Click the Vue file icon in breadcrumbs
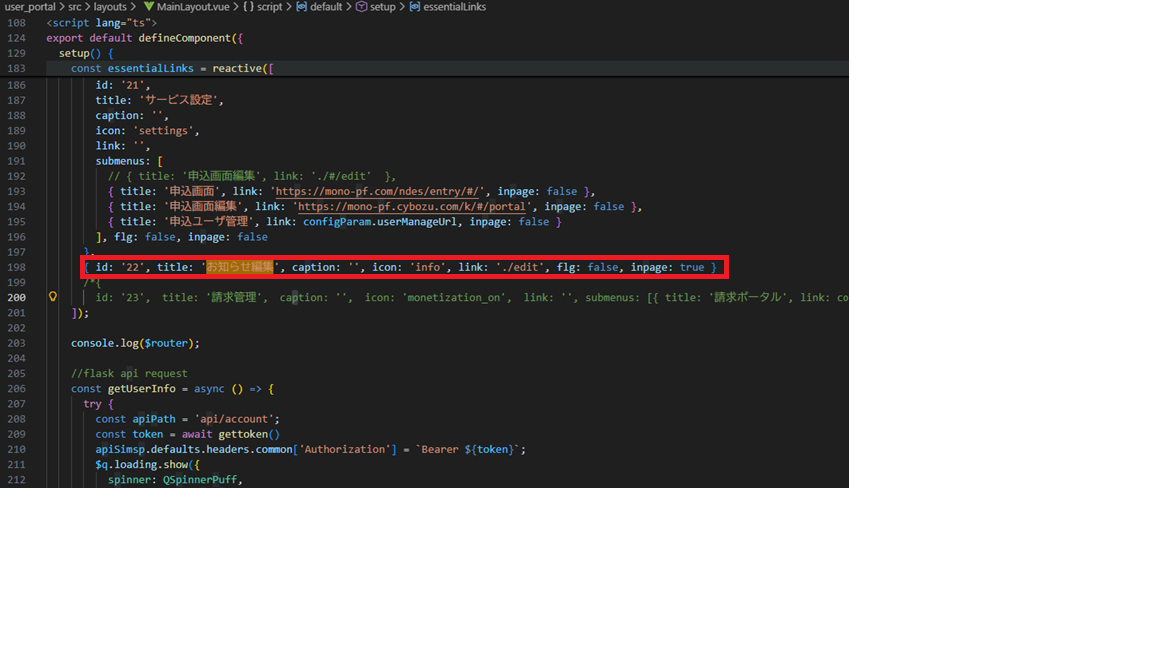This screenshot has width=1152, height=648. pos(149,7)
